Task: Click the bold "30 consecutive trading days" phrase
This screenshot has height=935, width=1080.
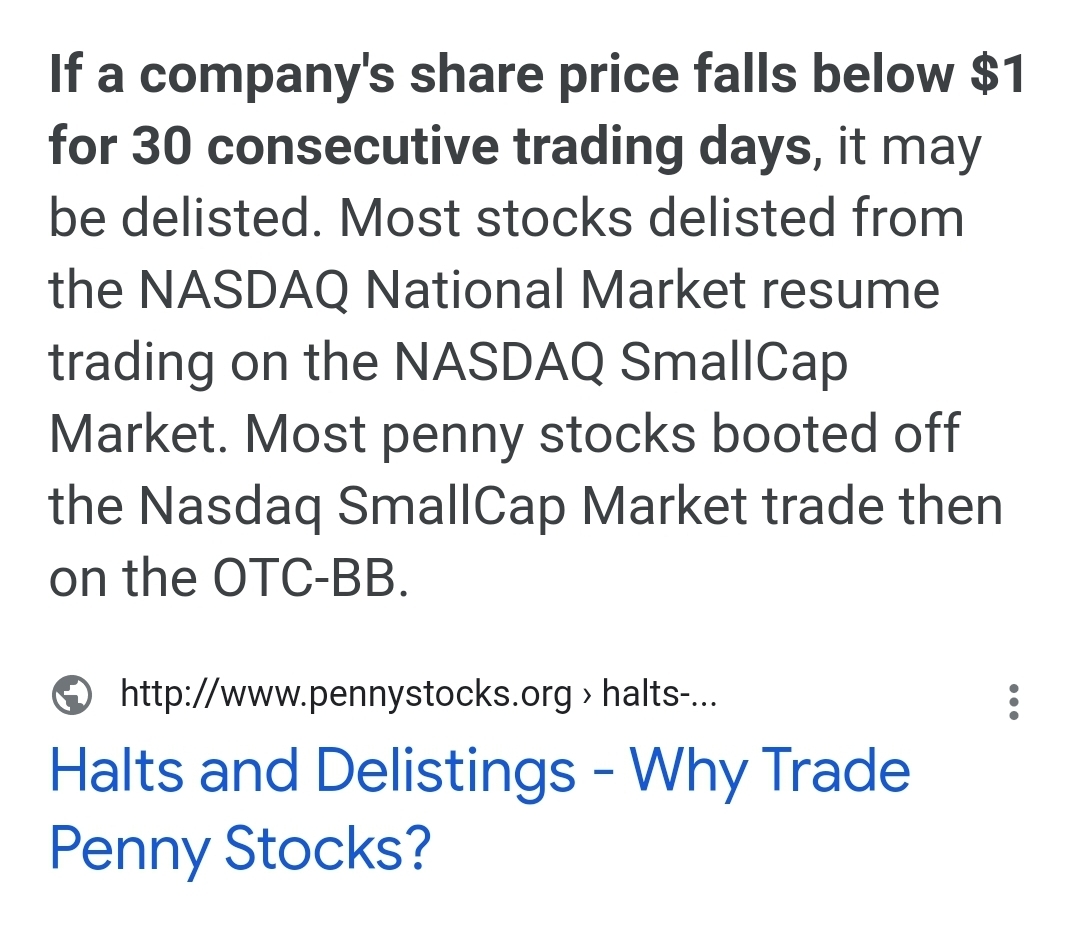Action: point(472,146)
